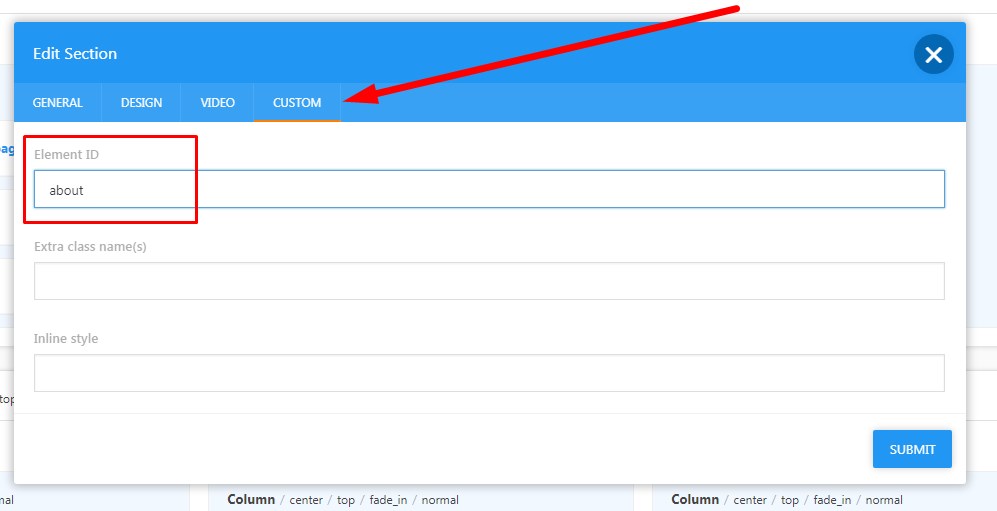Image resolution: width=997 pixels, height=511 pixels.
Task: Click center in the middle Column row
Action: [306, 500]
